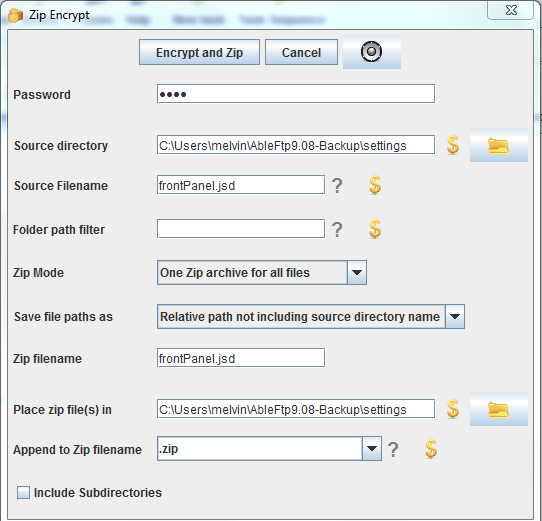Show help for Folder path filter
This screenshot has height=521, width=542.
click(337, 229)
